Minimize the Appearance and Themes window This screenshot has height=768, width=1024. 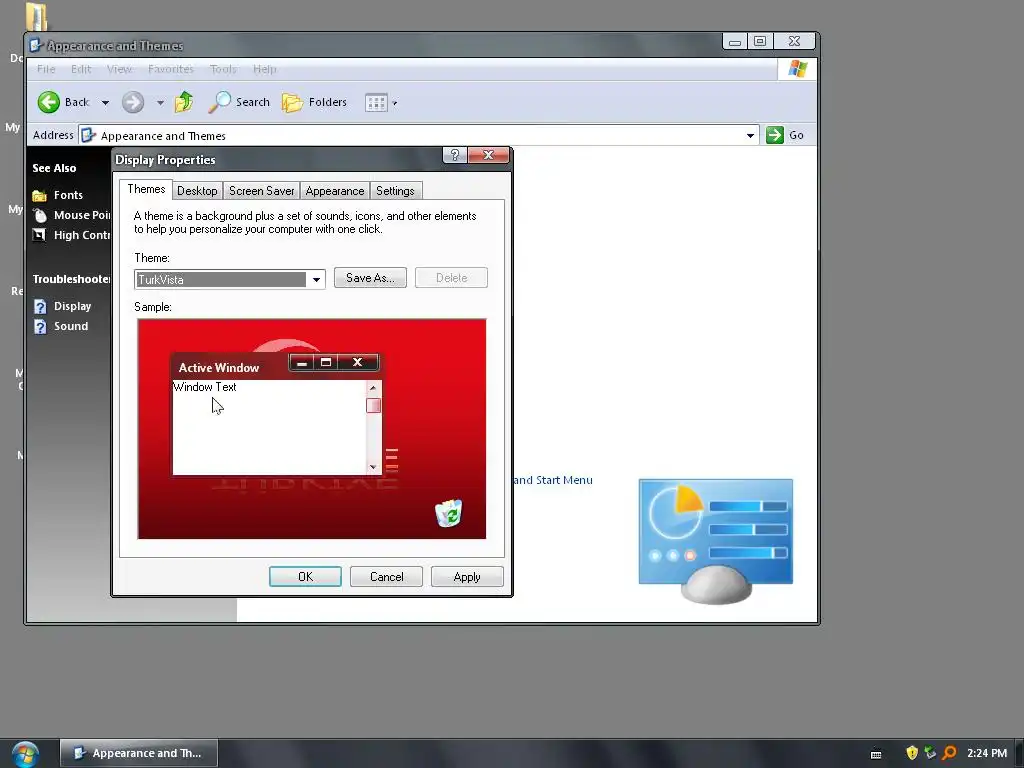click(735, 41)
